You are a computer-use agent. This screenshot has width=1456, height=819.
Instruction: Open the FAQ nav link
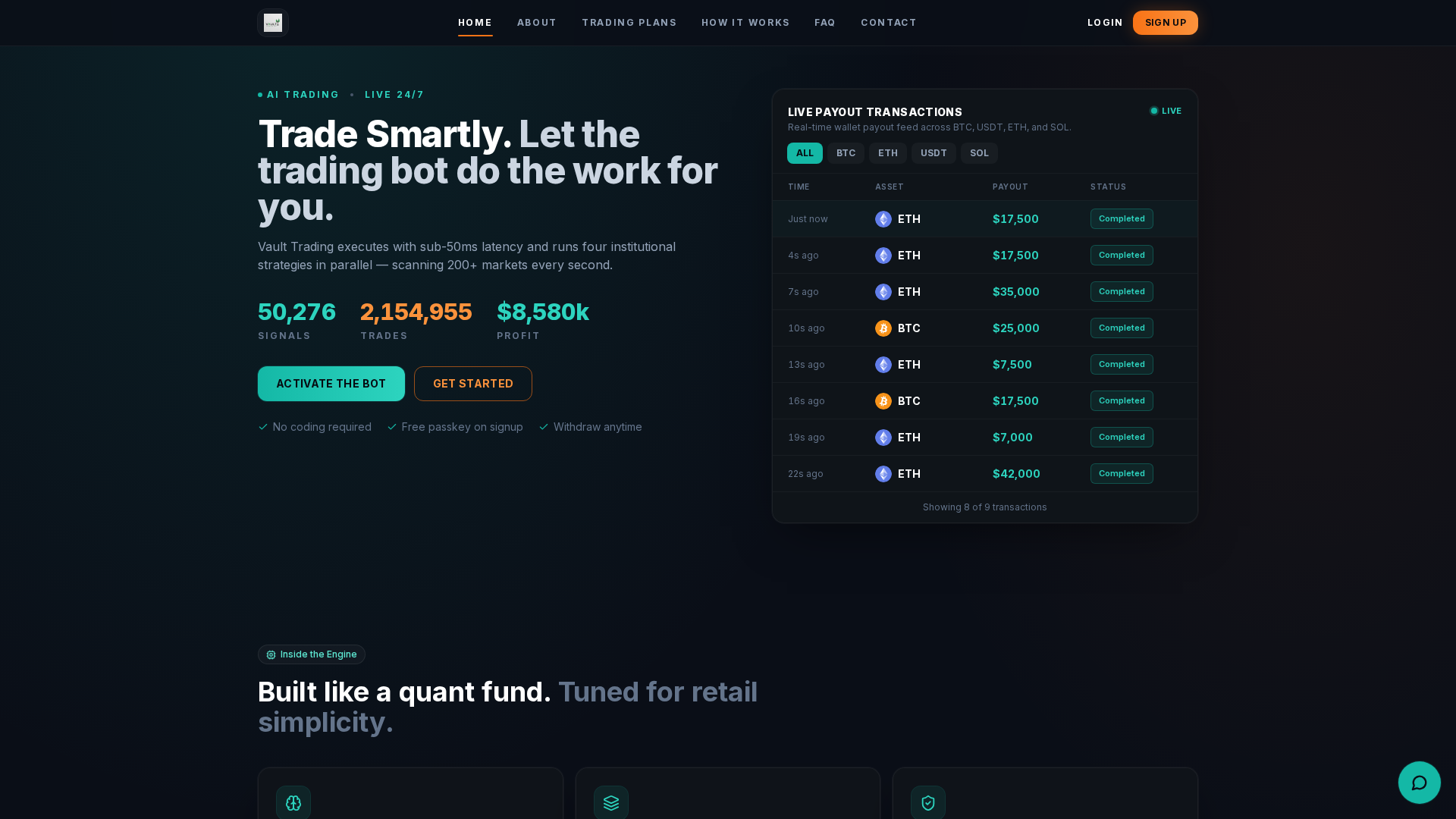click(825, 23)
